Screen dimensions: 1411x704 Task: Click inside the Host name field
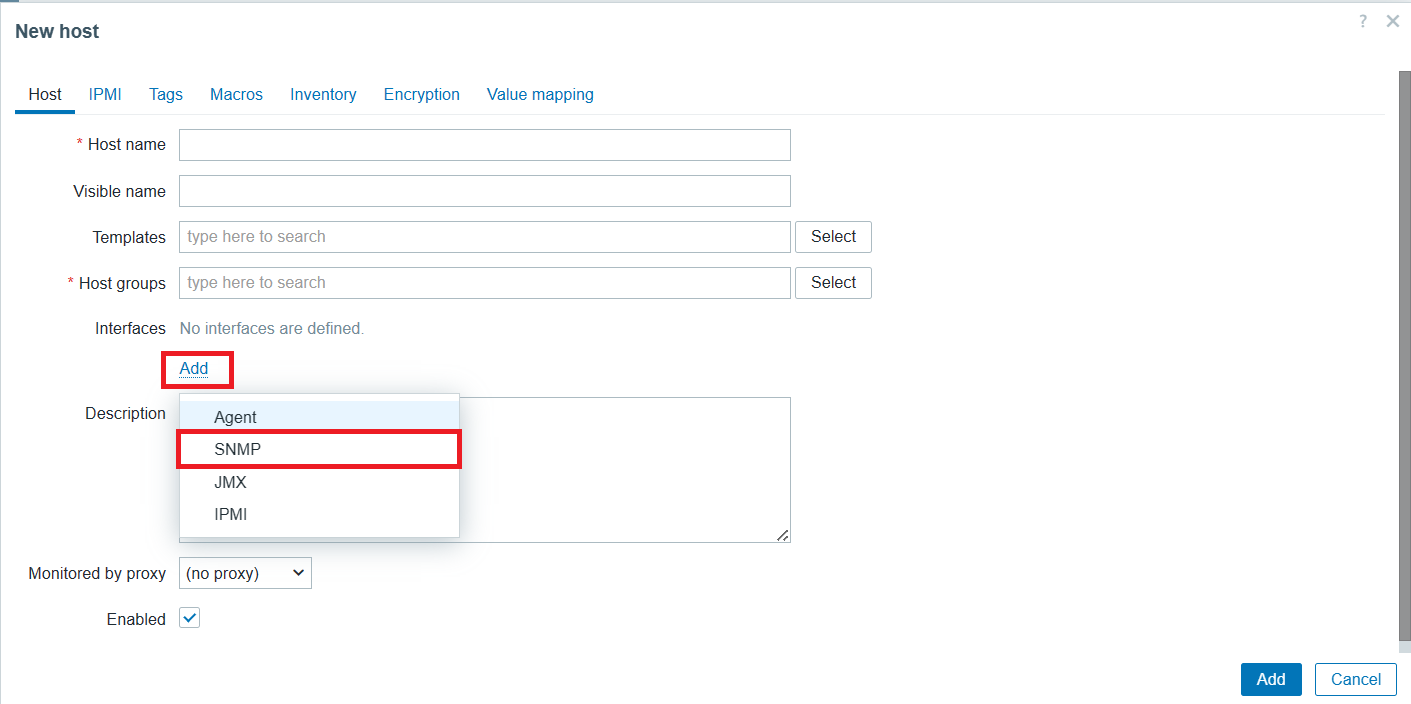pos(484,144)
